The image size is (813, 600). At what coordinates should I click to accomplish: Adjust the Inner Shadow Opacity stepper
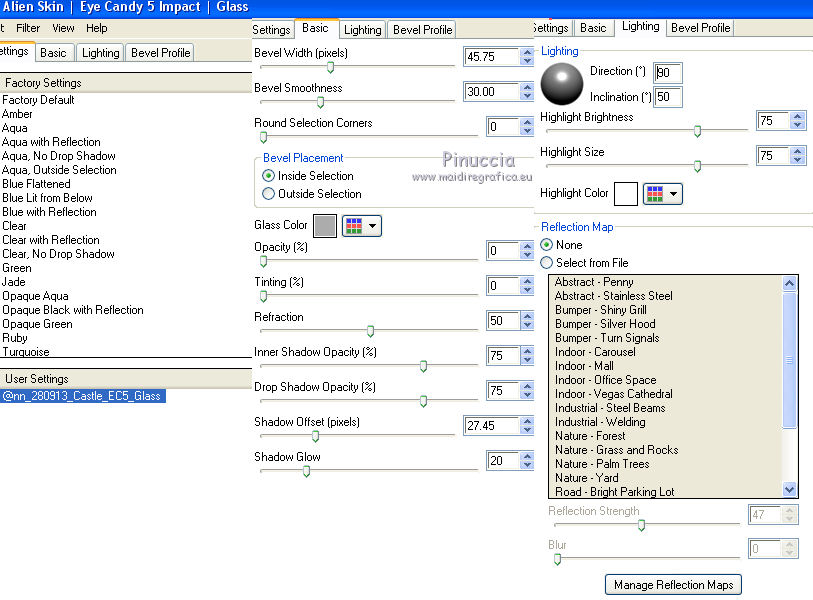click(527, 355)
